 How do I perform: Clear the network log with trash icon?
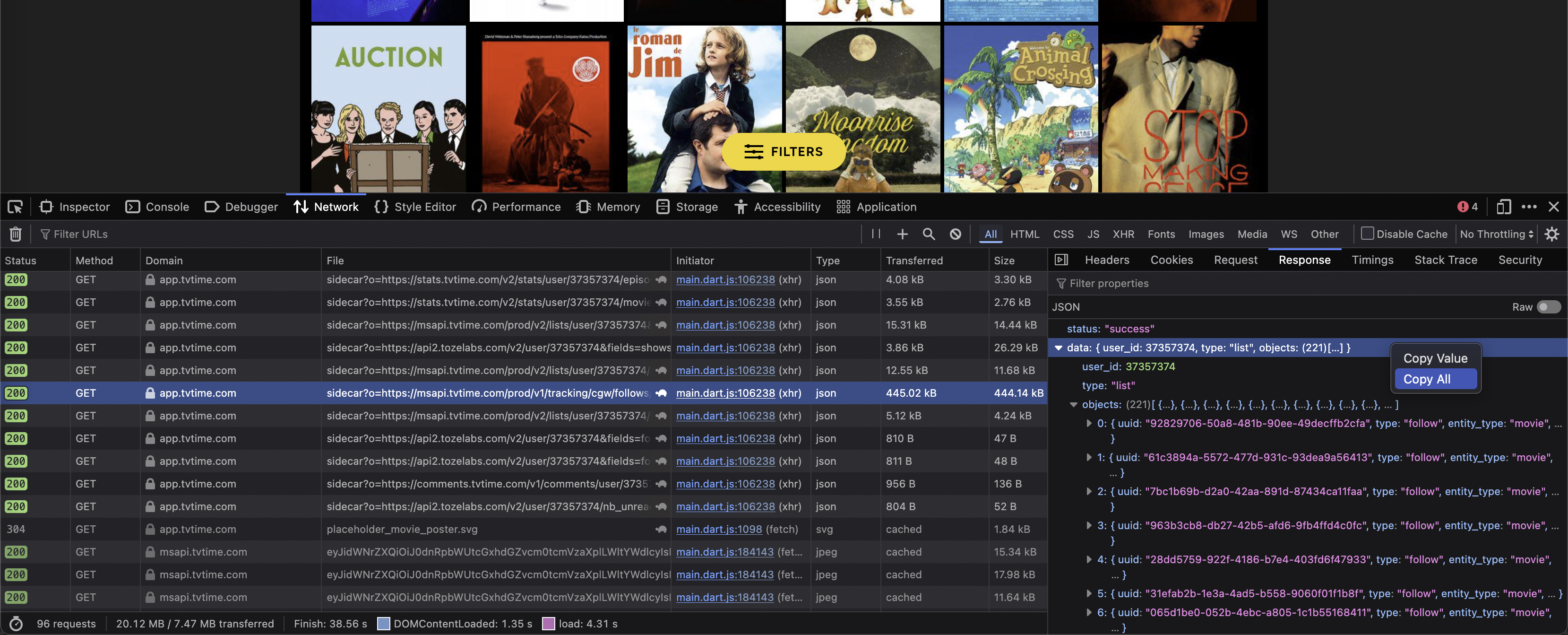point(16,234)
